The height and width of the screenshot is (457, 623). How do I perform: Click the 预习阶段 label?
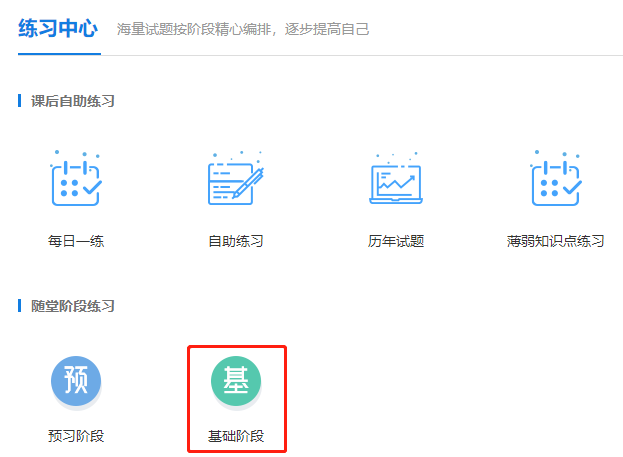coord(76,436)
